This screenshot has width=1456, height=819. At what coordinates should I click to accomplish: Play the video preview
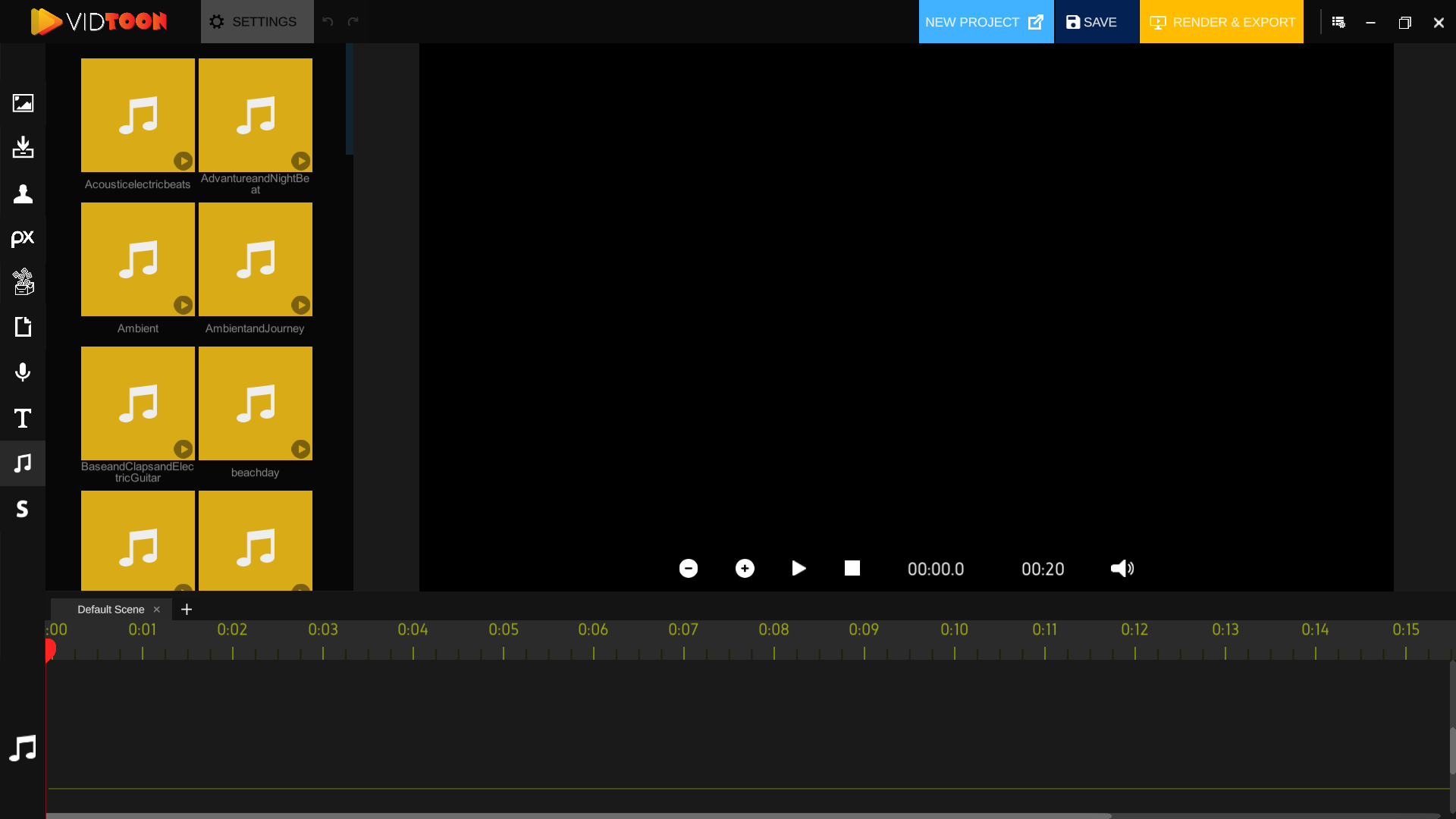799,569
